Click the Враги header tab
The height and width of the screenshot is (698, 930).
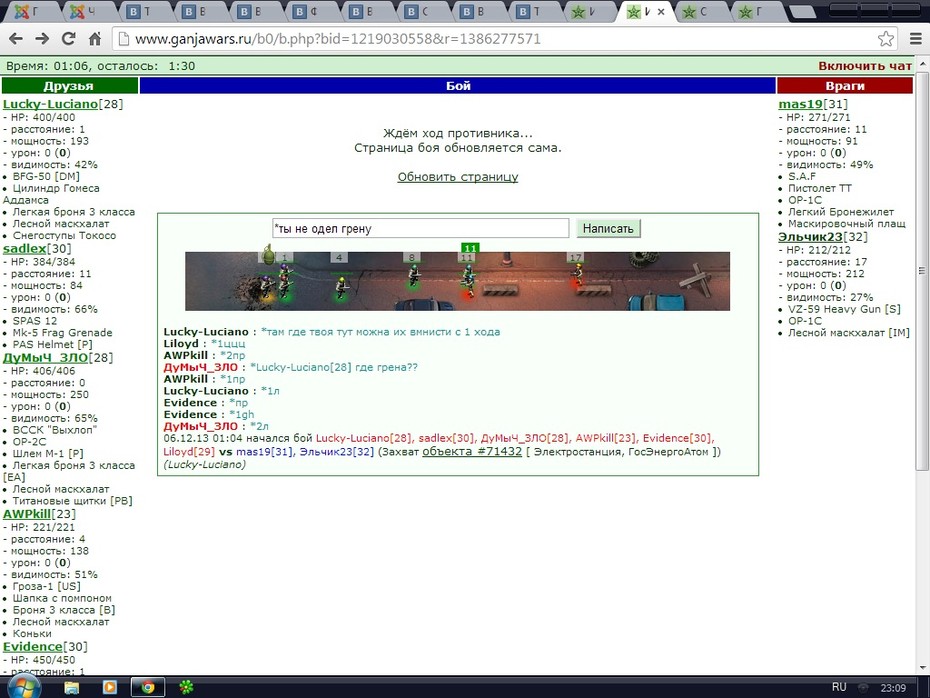845,85
